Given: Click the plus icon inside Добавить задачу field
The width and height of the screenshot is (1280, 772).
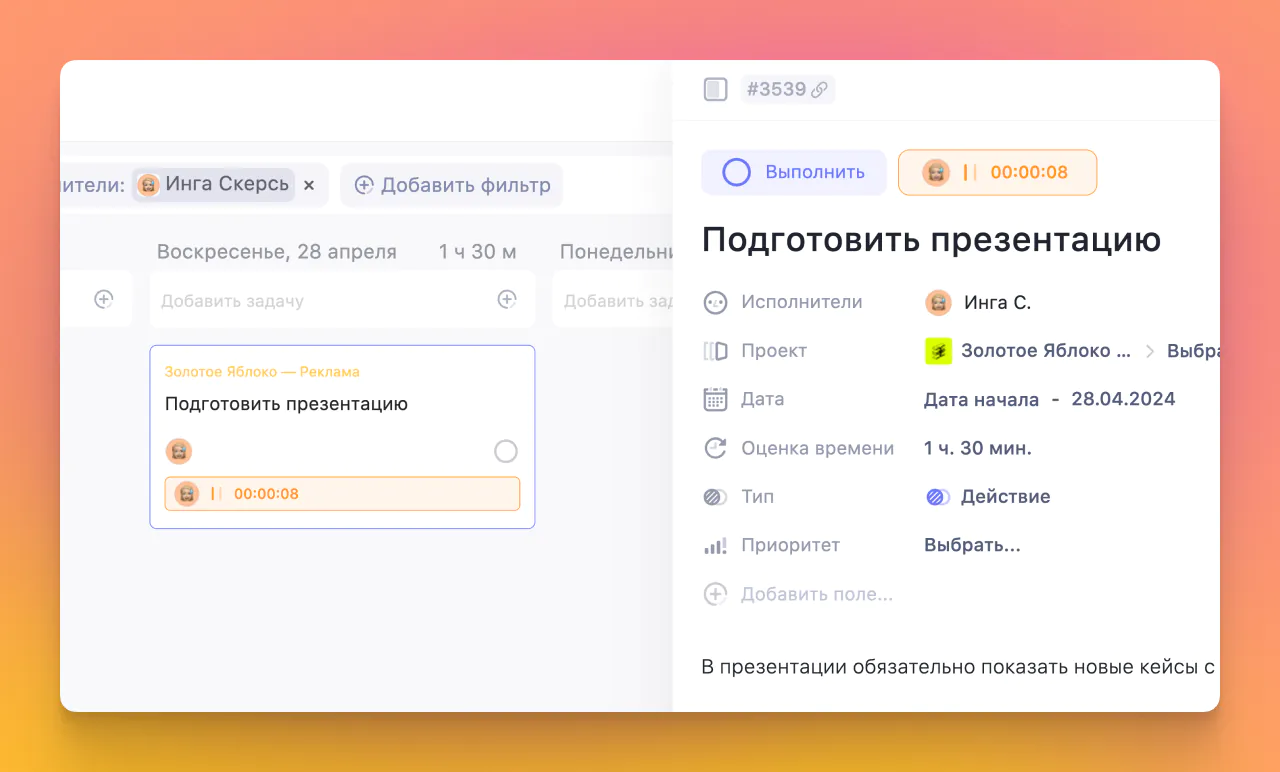Looking at the screenshot, I should (x=507, y=299).
